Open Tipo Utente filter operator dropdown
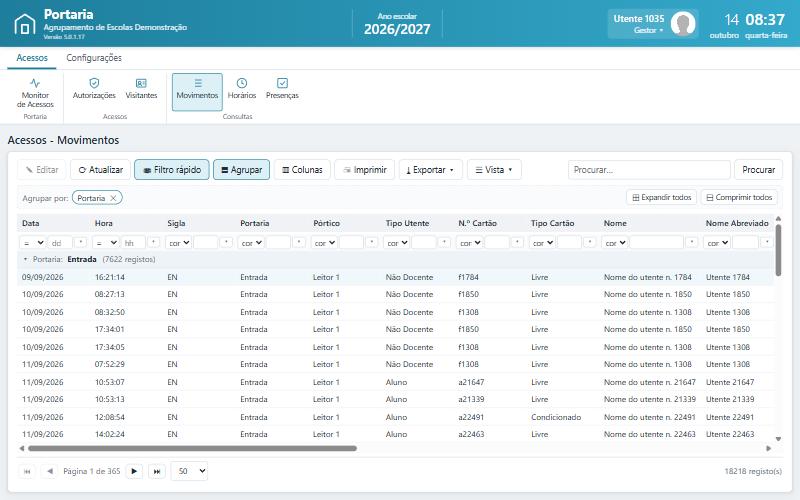 click(x=397, y=243)
